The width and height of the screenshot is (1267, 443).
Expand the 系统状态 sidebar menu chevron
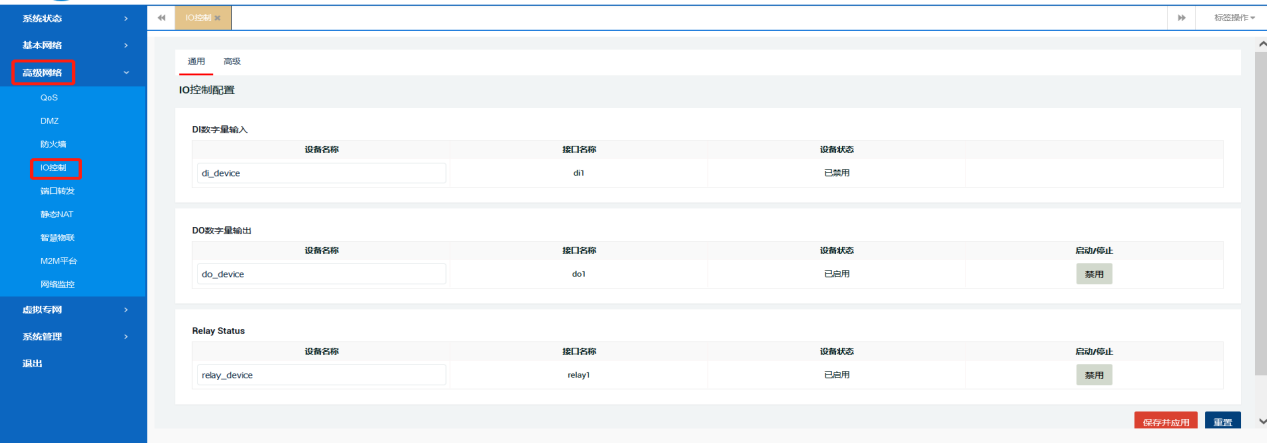pos(126,19)
